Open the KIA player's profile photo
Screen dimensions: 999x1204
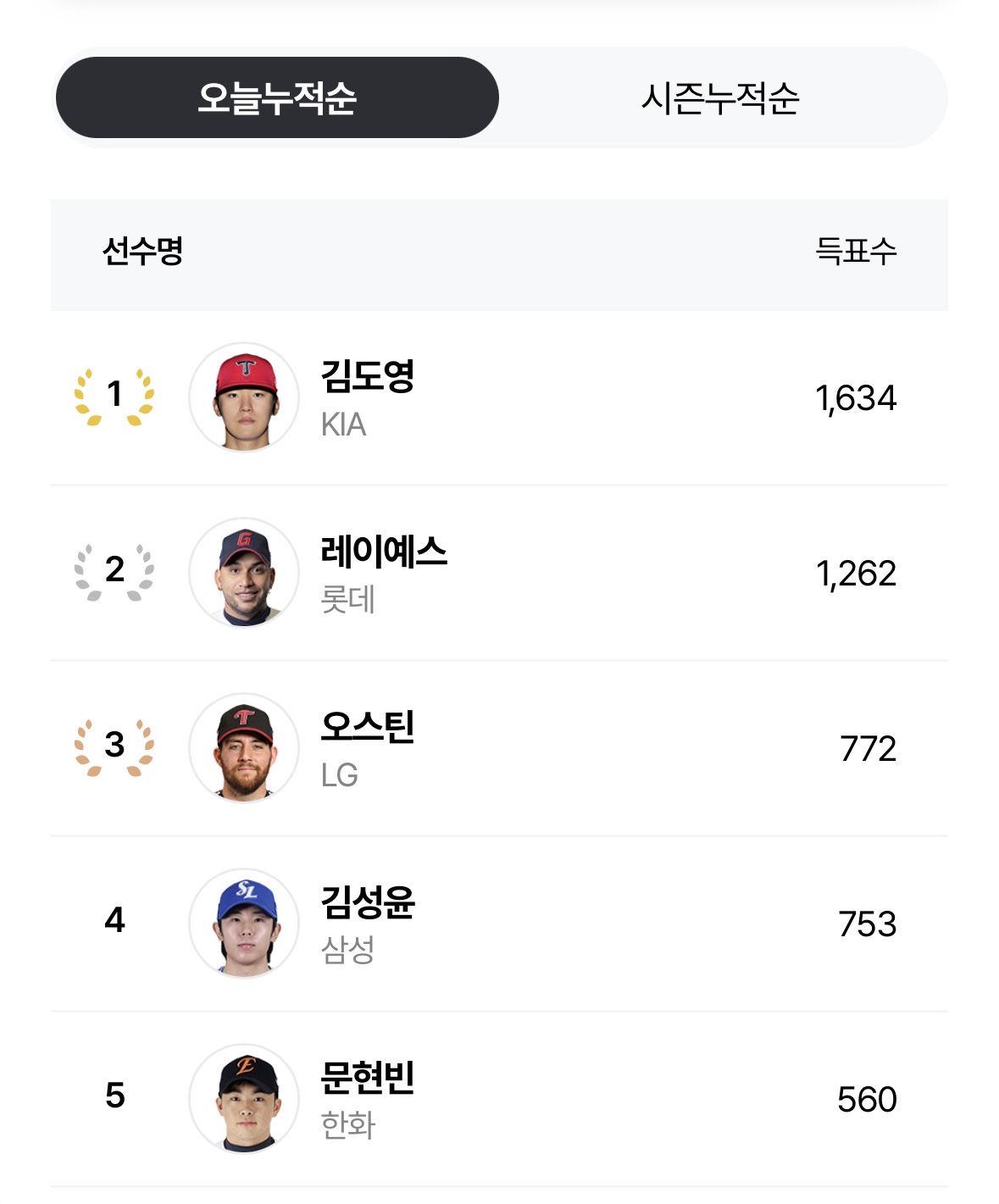coord(244,397)
